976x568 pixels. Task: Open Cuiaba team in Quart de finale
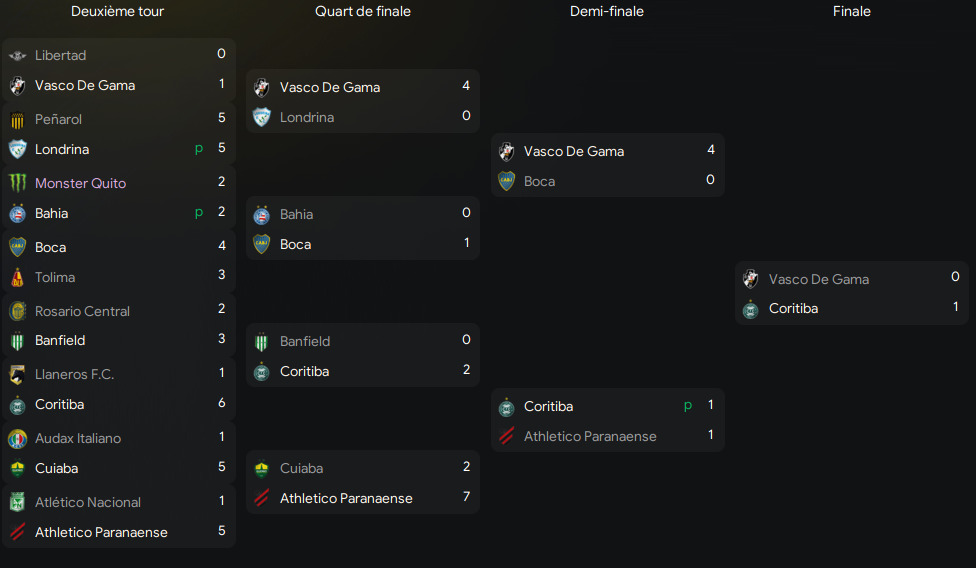coord(301,468)
